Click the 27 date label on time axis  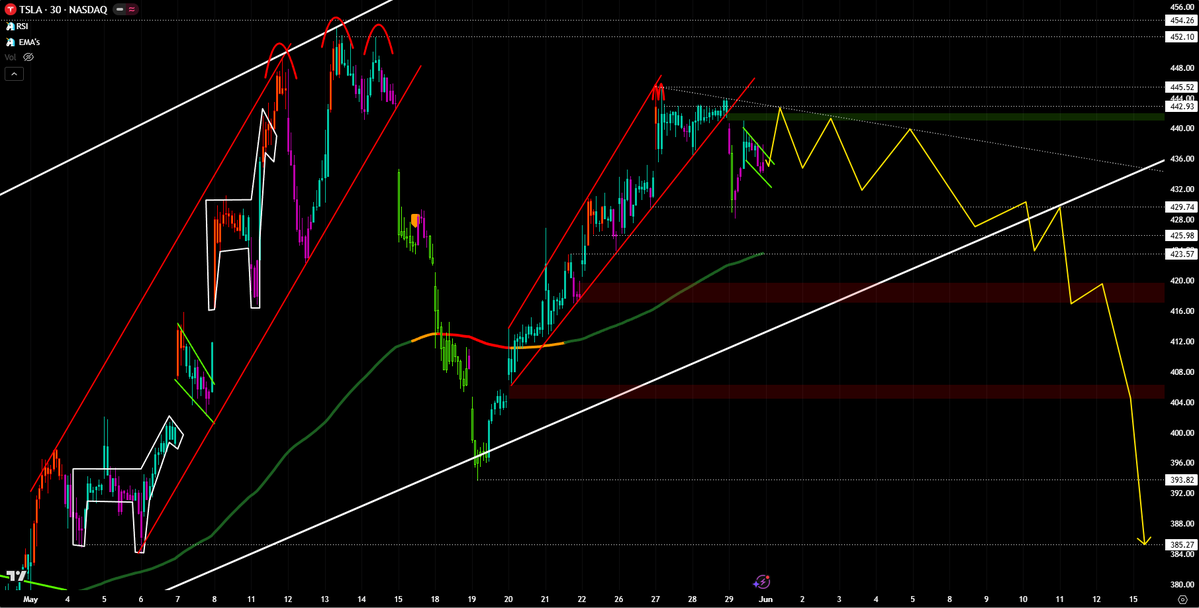point(655,600)
